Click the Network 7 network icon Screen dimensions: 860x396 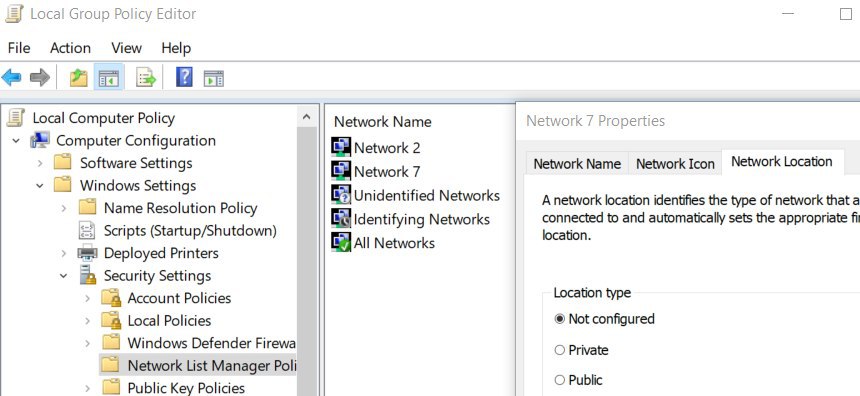coord(341,171)
